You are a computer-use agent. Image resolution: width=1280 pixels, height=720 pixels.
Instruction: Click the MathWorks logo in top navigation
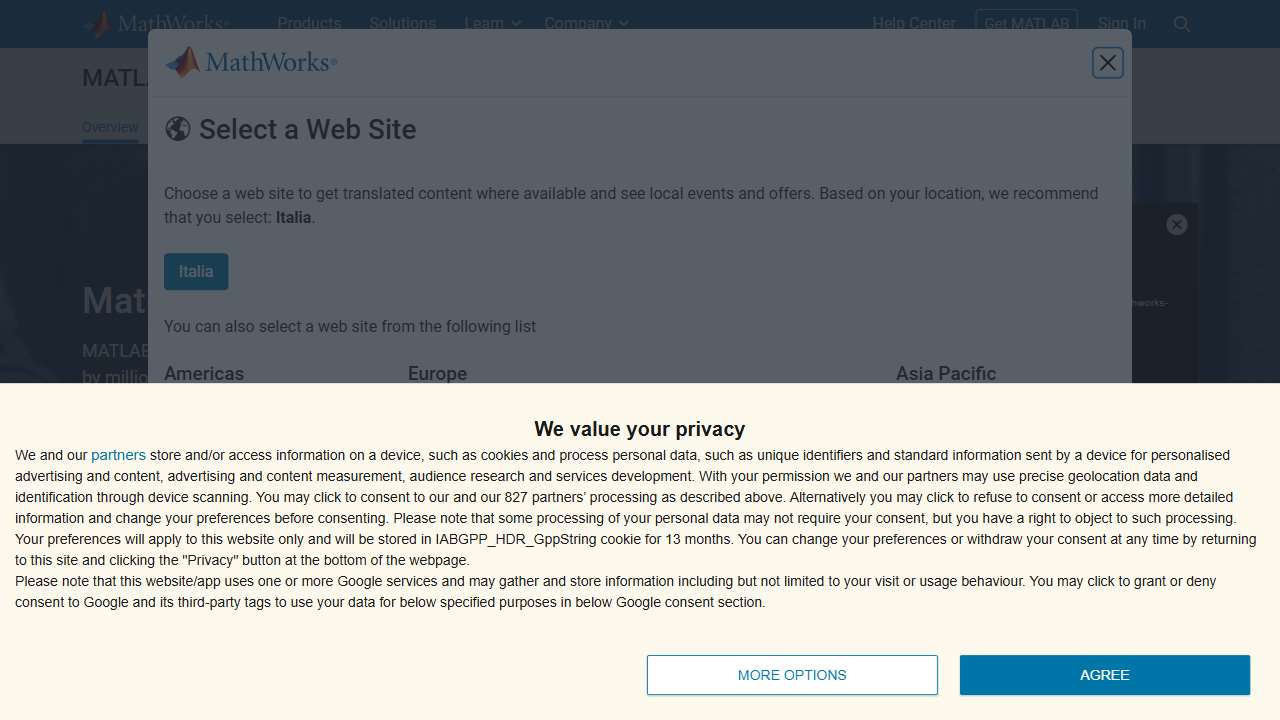click(156, 24)
